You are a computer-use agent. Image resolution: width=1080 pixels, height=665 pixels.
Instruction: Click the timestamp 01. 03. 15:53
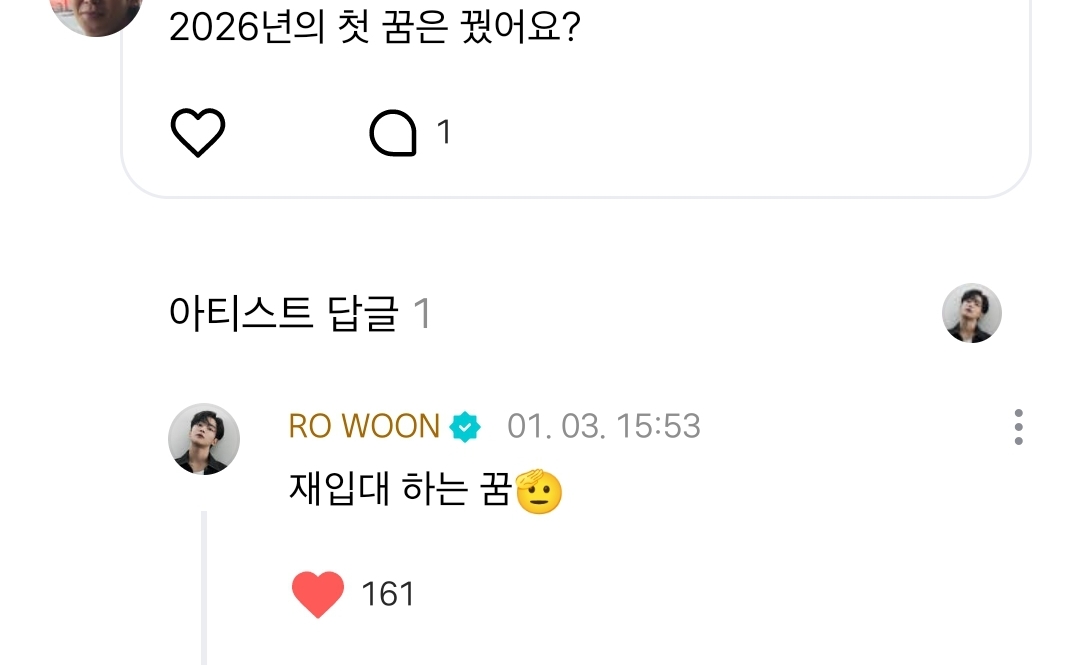604,427
